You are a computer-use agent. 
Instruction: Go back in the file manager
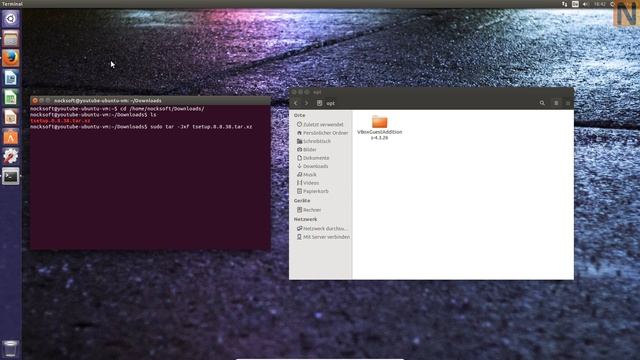pyautogui.click(x=296, y=103)
